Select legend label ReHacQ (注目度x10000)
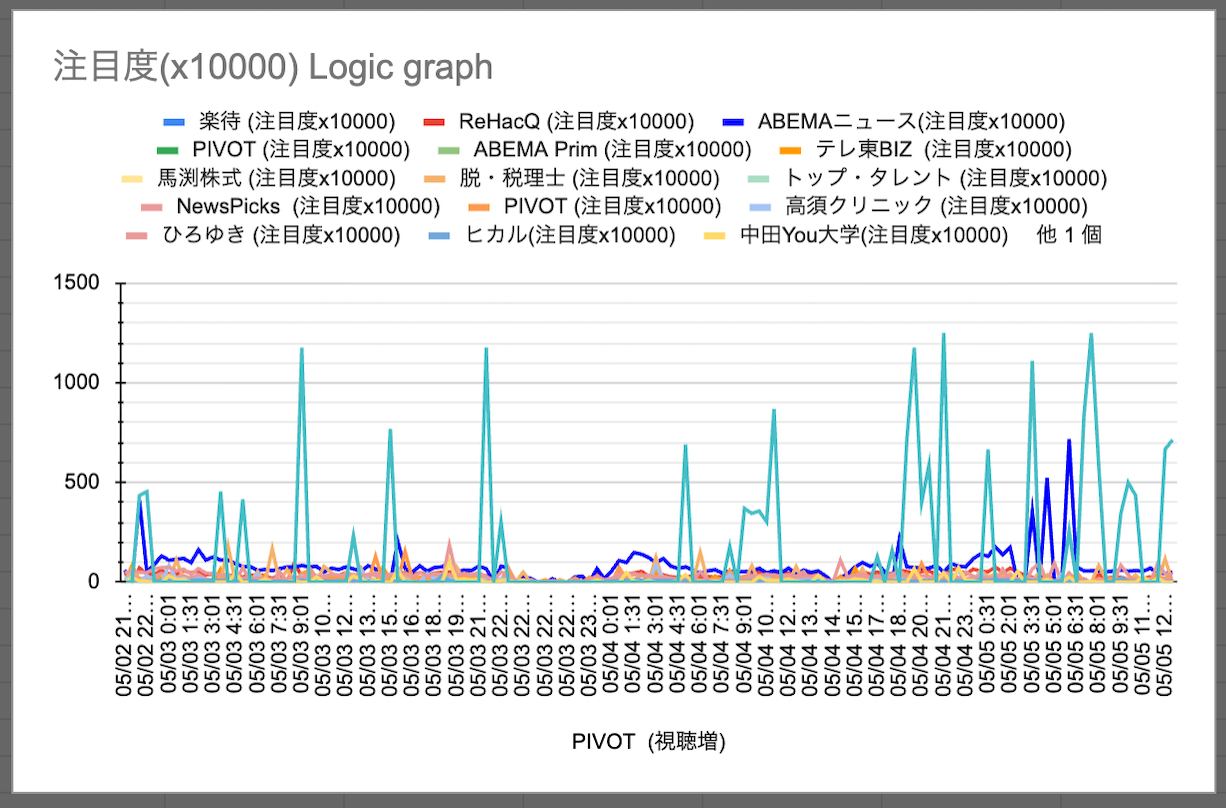1226x808 pixels. 577,122
